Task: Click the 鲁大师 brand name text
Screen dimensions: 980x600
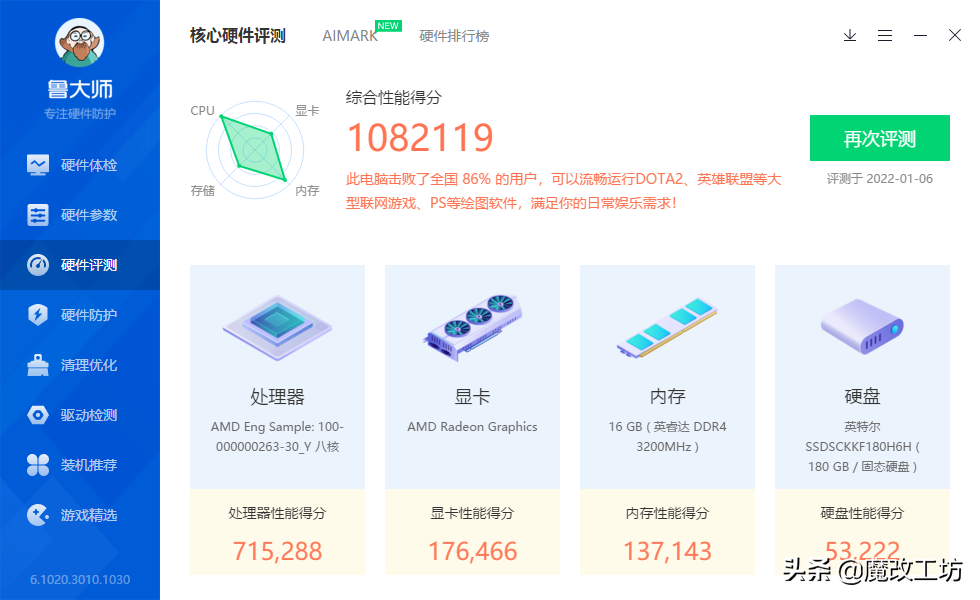Action: pyautogui.click(x=80, y=89)
